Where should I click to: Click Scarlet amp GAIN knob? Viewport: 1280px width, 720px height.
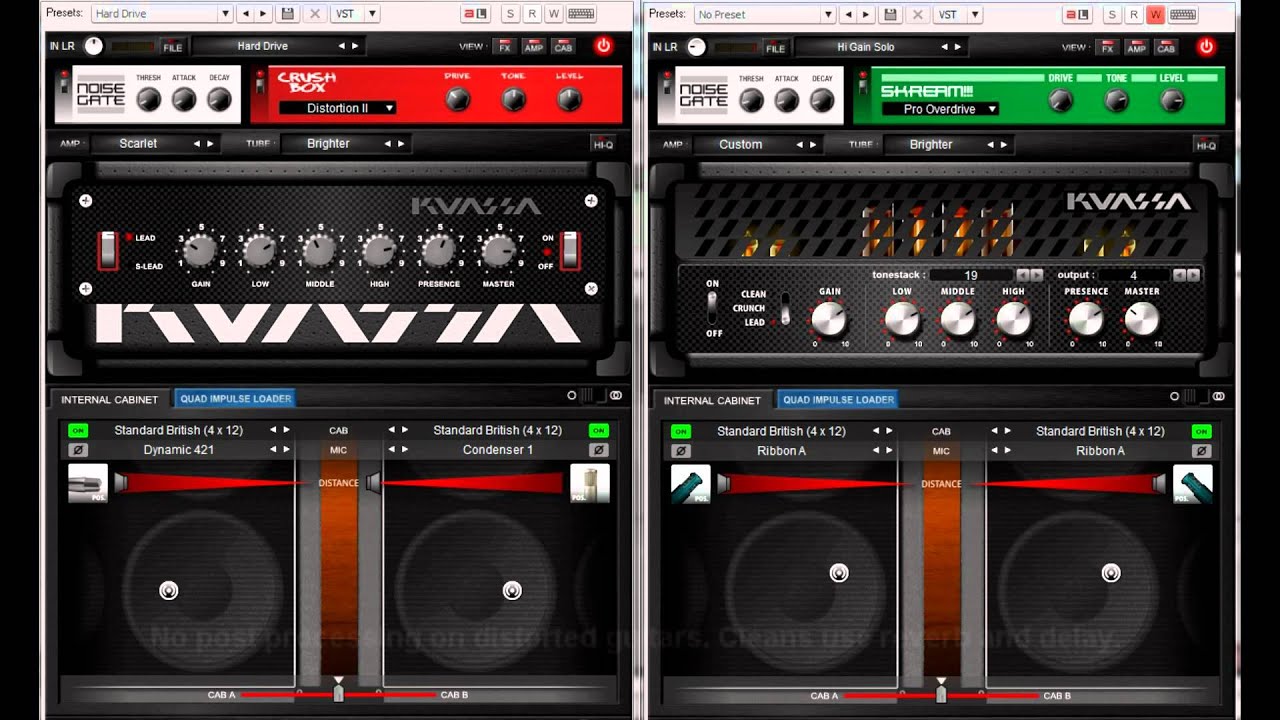click(x=200, y=251)
